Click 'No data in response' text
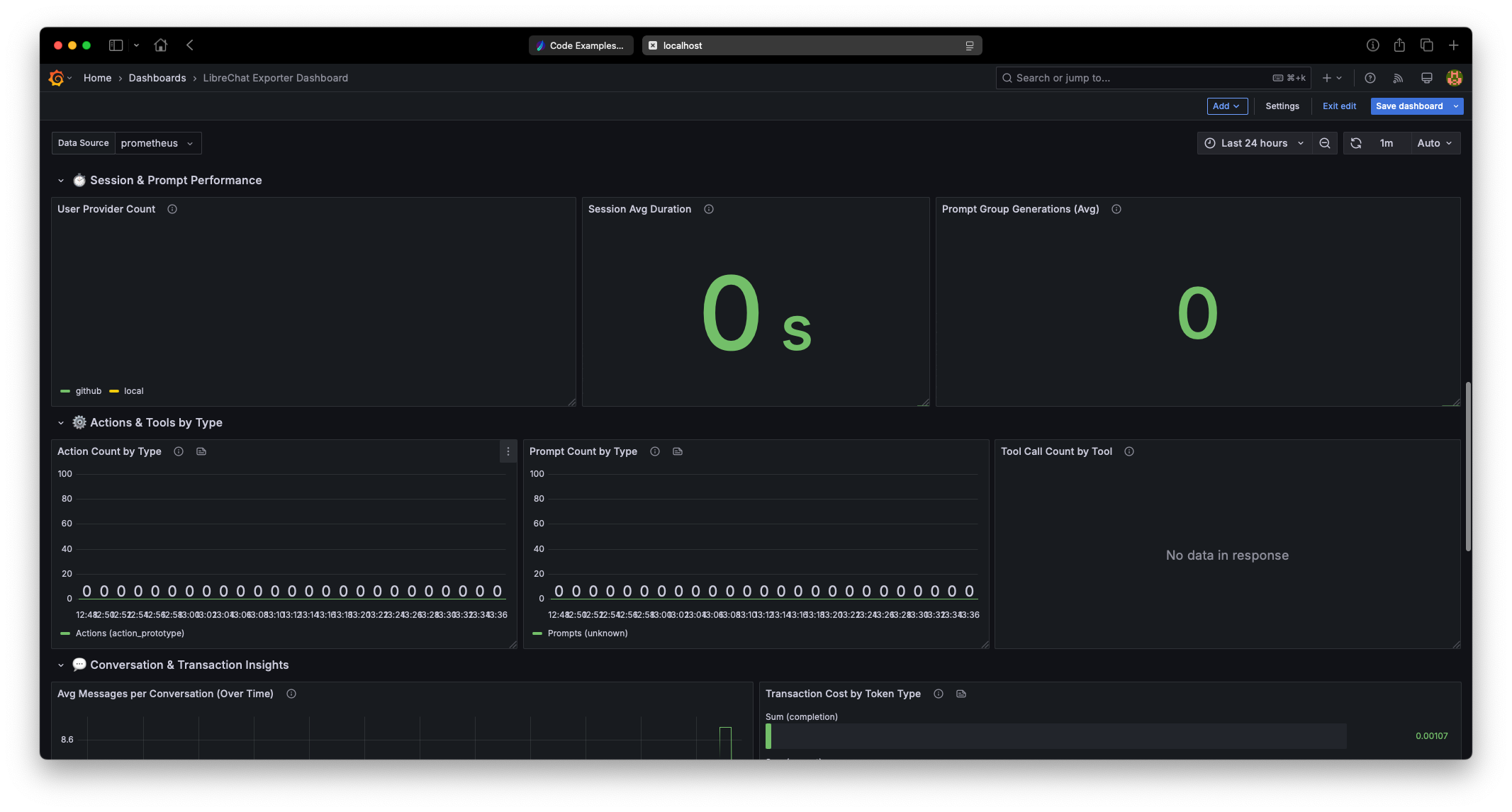This screenshot has width=1512, height=812. (1227, 556)
